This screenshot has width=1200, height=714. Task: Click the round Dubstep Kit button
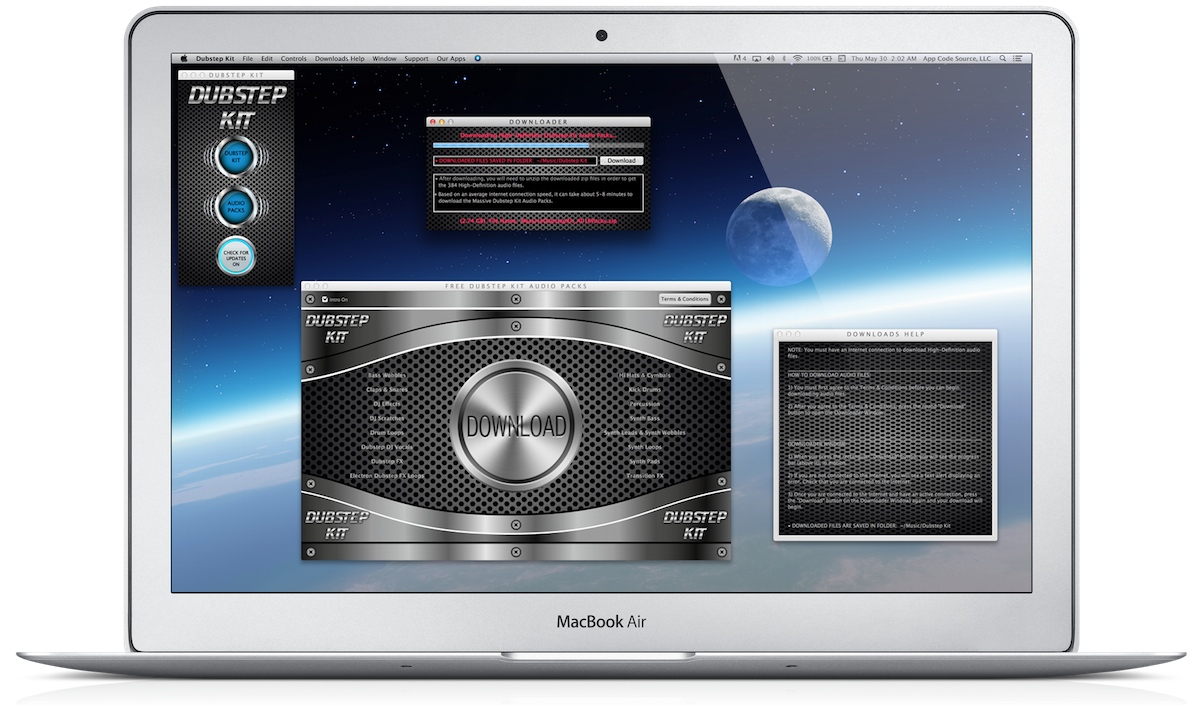(x=236, y=157)
